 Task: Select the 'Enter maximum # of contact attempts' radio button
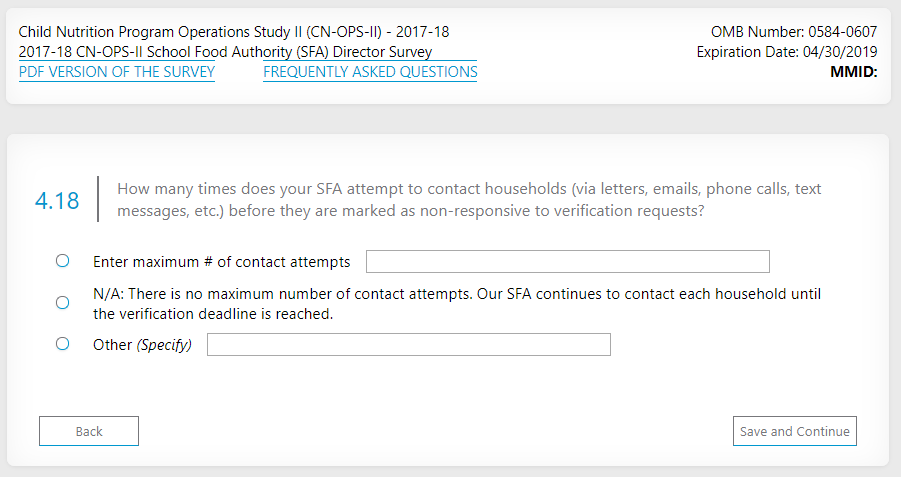coord(62,261)
